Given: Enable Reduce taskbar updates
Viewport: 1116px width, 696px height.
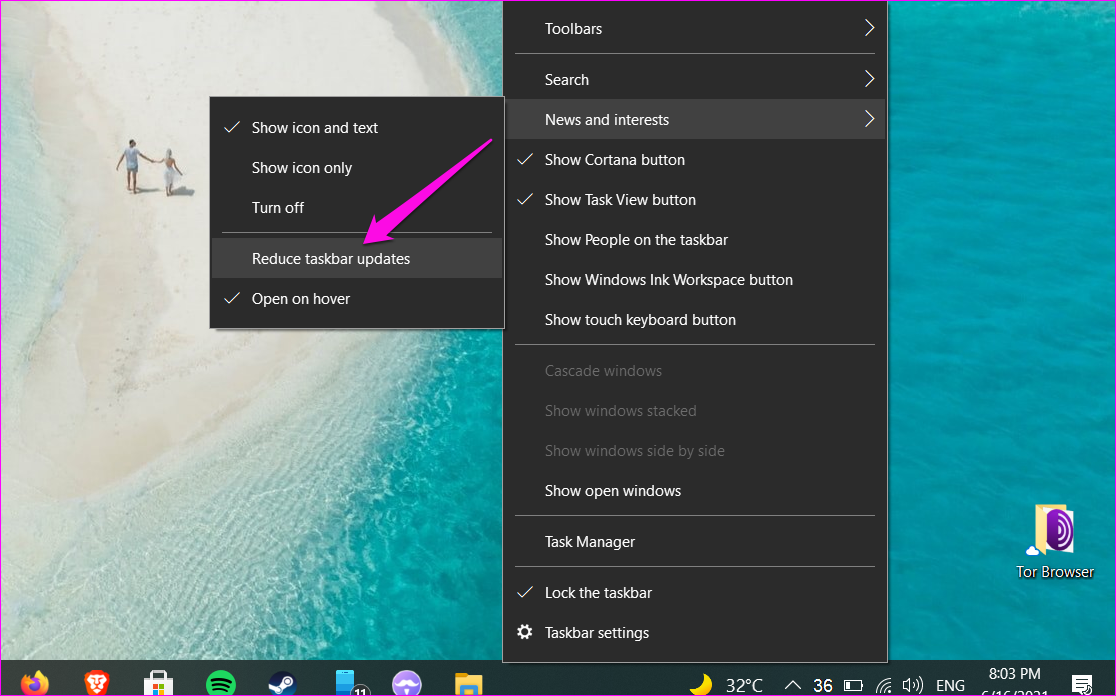Looking at the screenshot, I should [x=357, y=259].
